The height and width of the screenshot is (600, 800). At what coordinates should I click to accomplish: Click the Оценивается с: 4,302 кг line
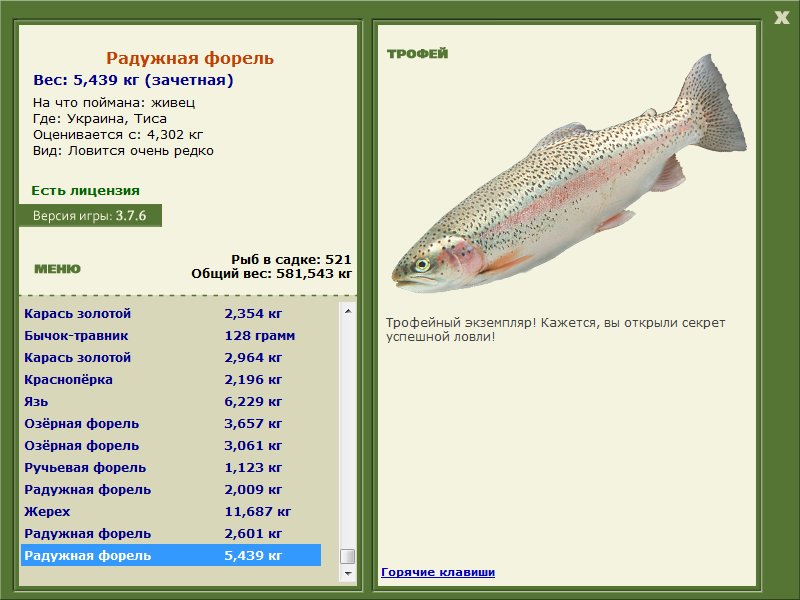(x=118, y=135)
